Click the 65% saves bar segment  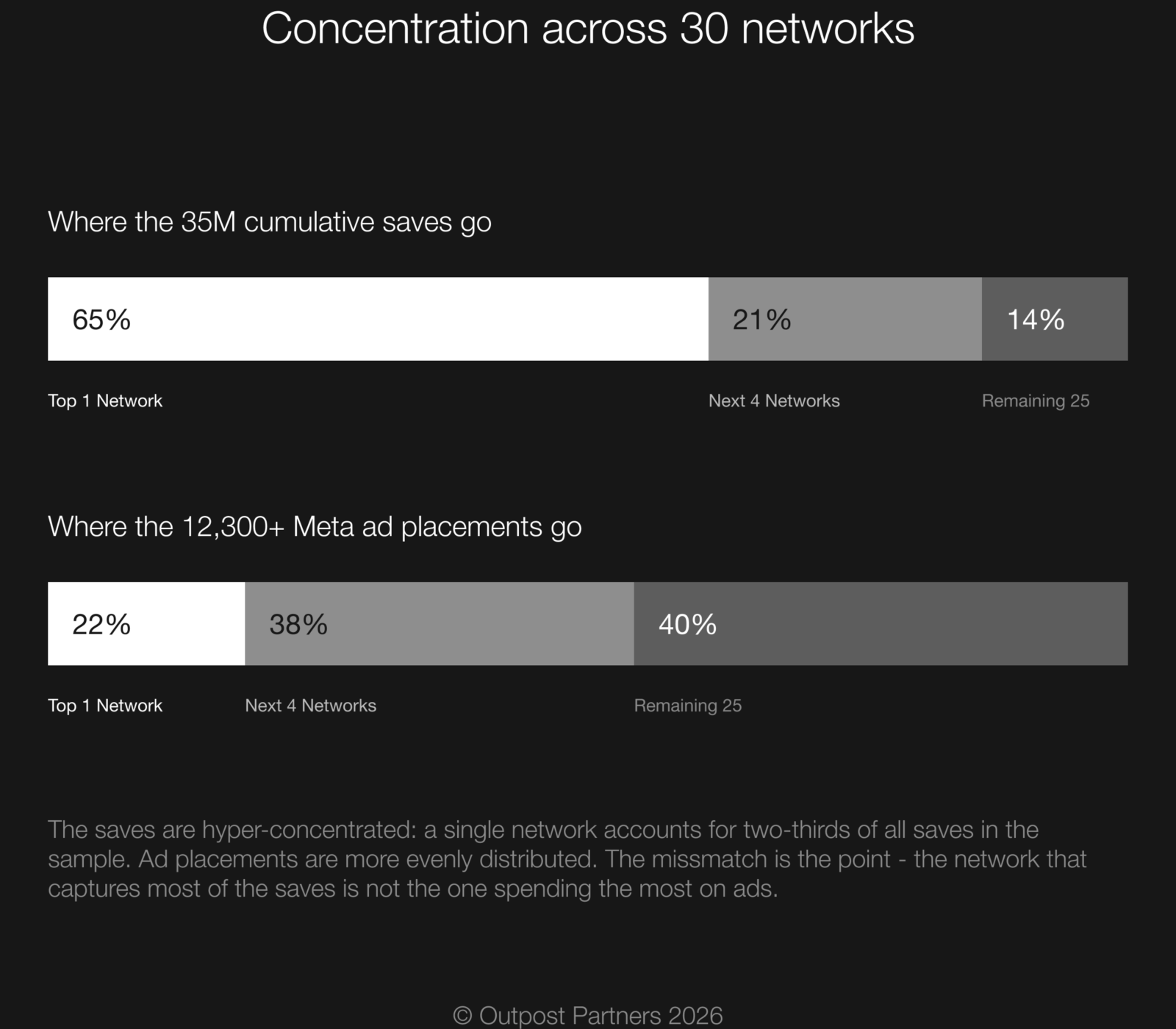[x=378, y=319]
